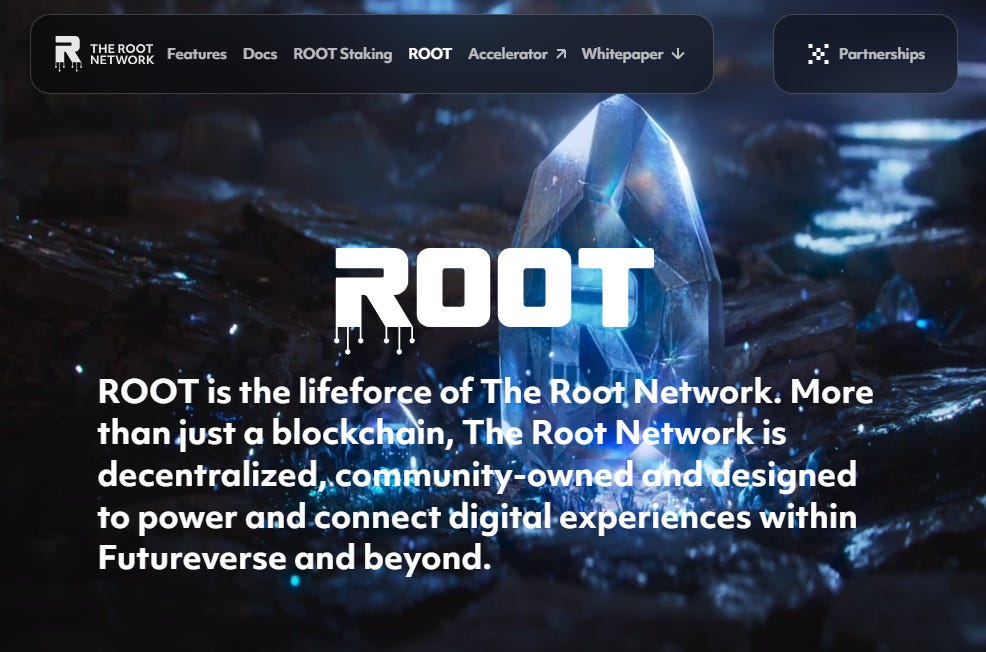
Task: Open the Features page
Action: click(x=197, y=54)
